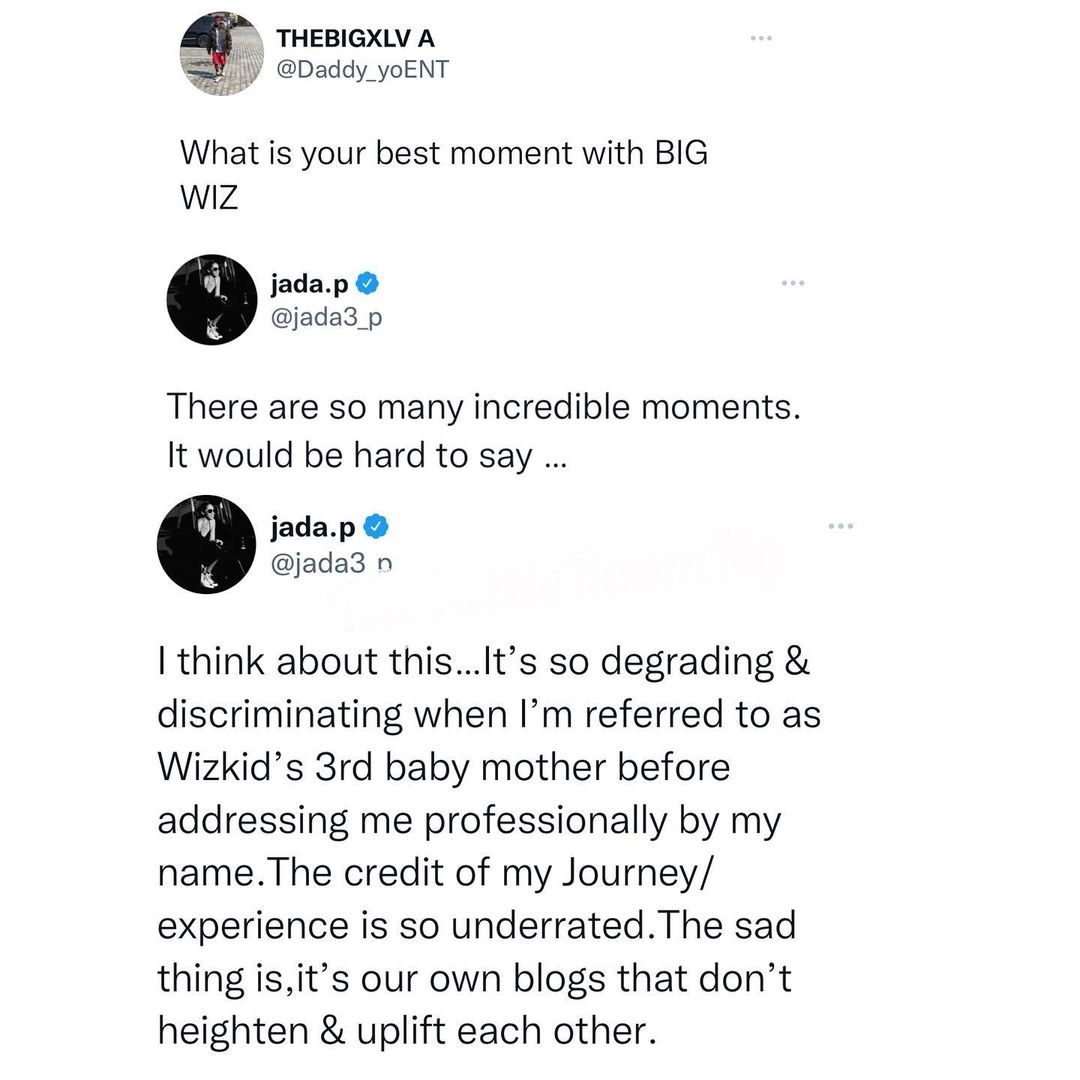Click the words 'BIG WIZ' in the question tweet
This screenshot has height=1080, width=1080.
680,153
